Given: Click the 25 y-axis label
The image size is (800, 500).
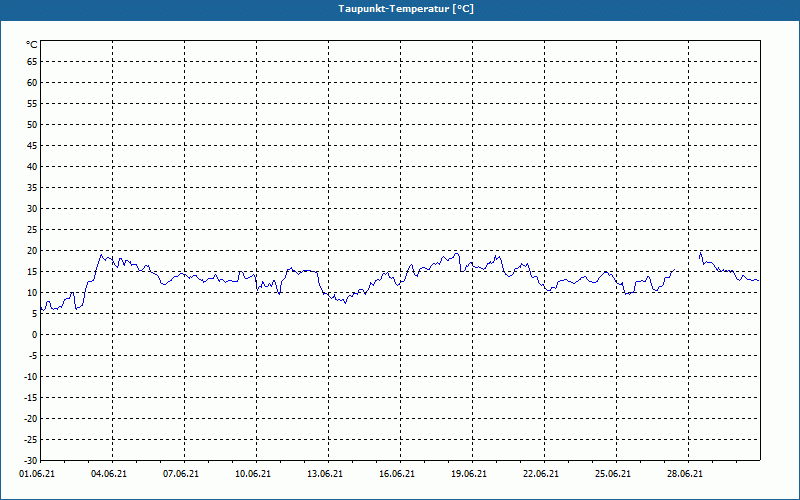Looking at the screenshot, I should 32,230.
